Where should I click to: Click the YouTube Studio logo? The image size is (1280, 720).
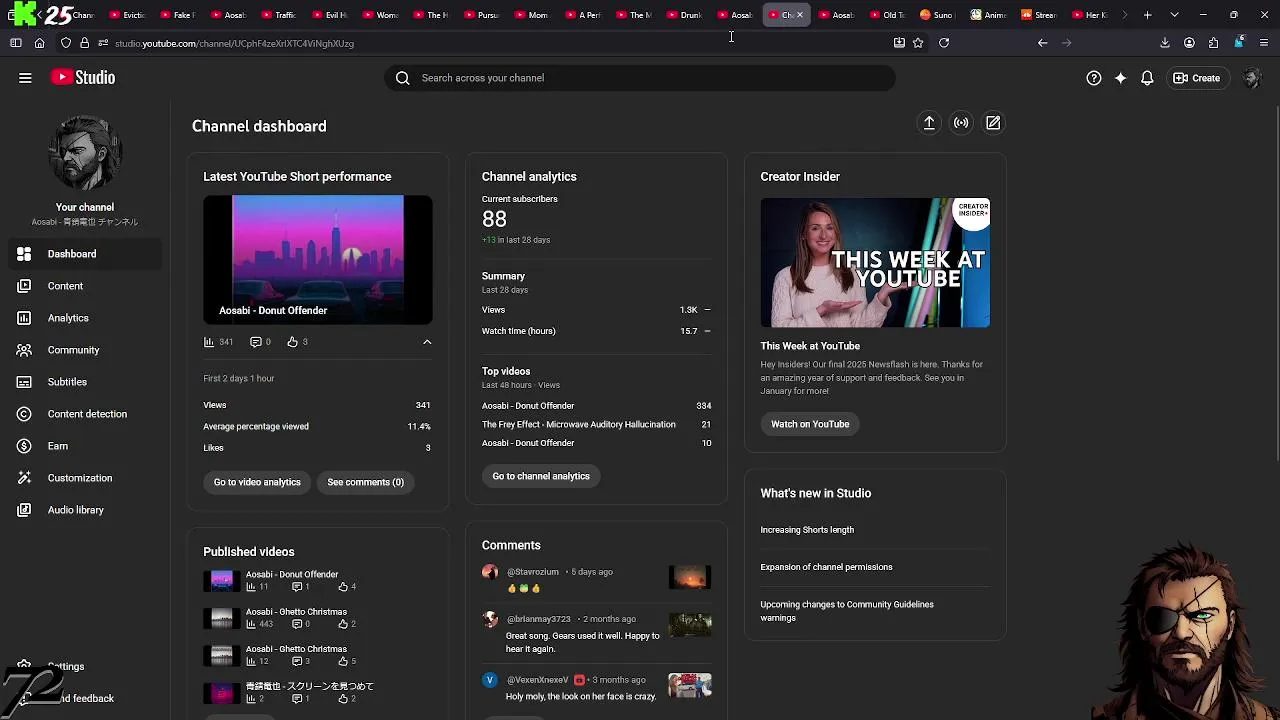(83, 78)
